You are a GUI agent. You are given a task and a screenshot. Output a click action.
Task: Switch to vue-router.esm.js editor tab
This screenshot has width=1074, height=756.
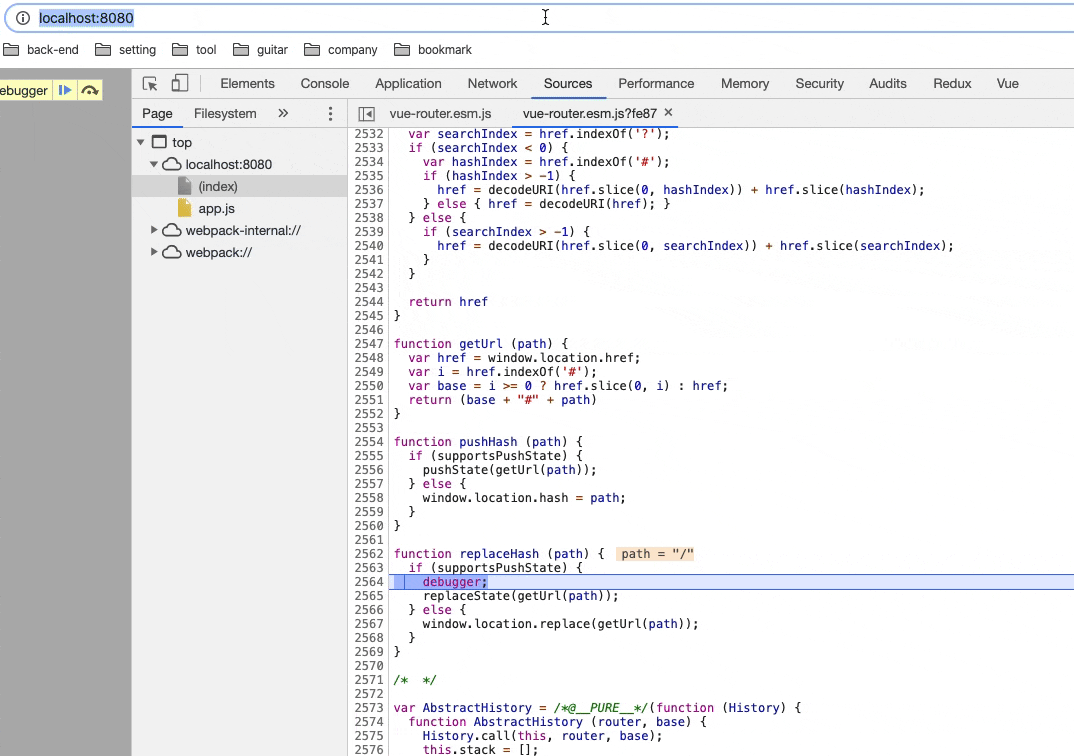(x=440, y=114)
